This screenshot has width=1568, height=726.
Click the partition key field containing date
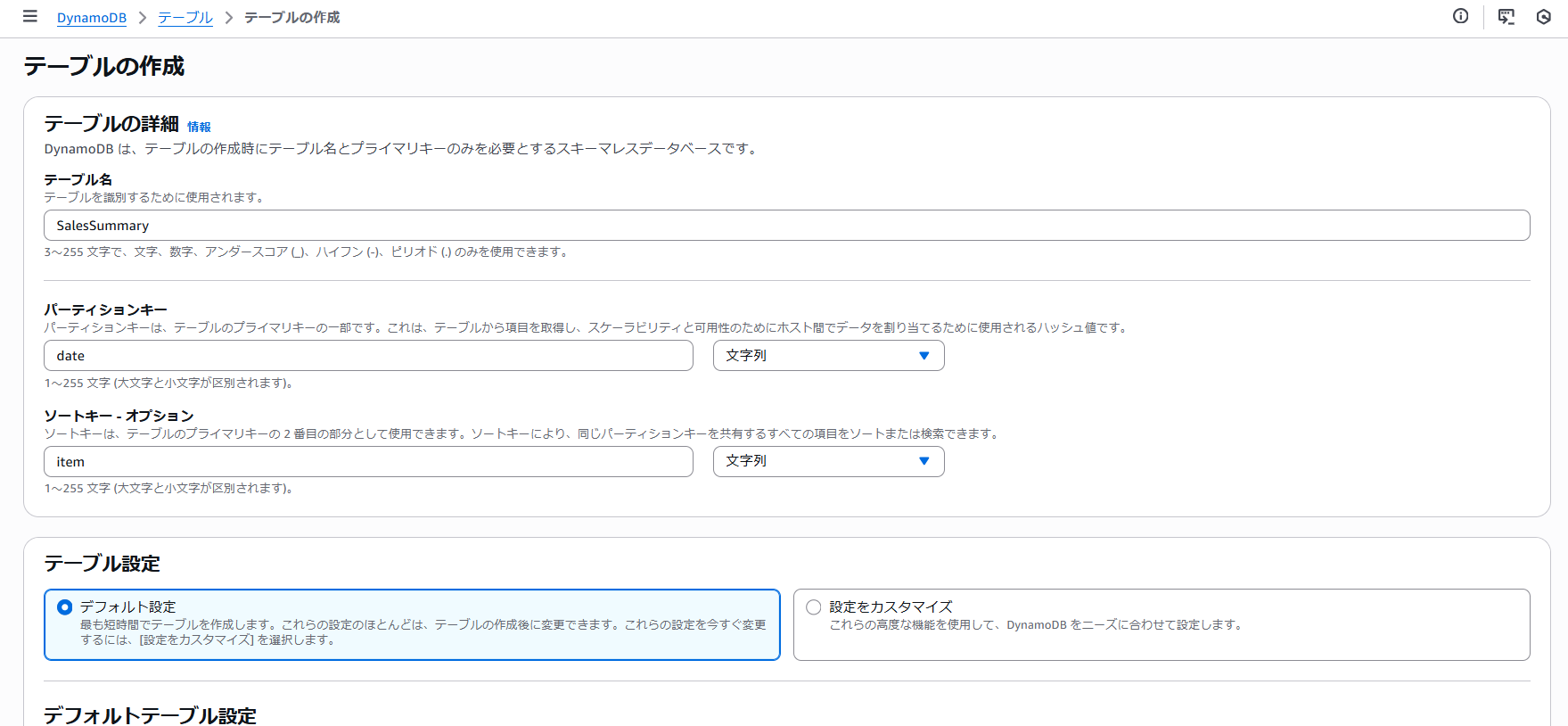point(368,356)
